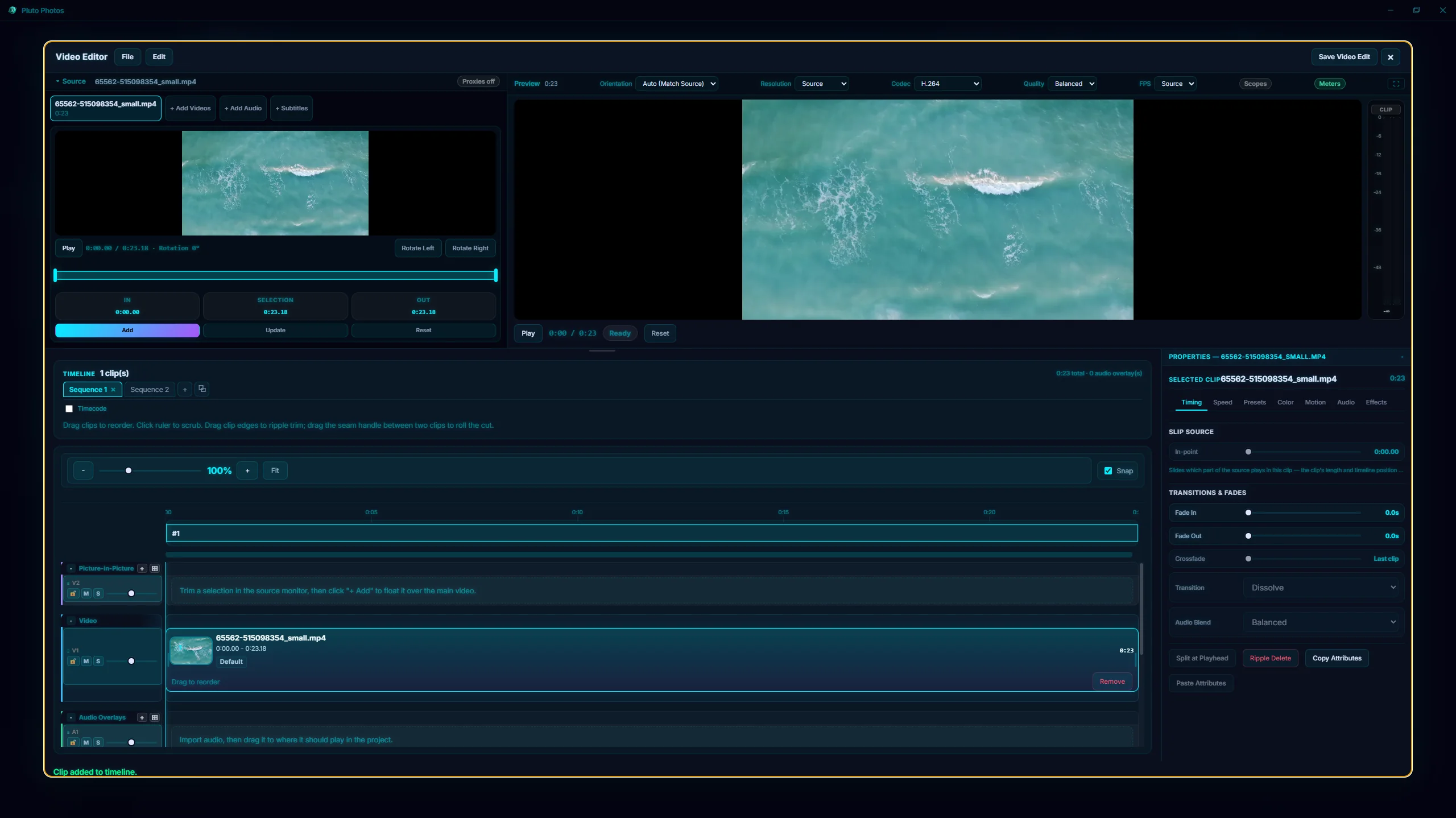Viewport: 1456px width, 818px height.
Task: Toggle the lock icon on track V1
Action: 73,661
